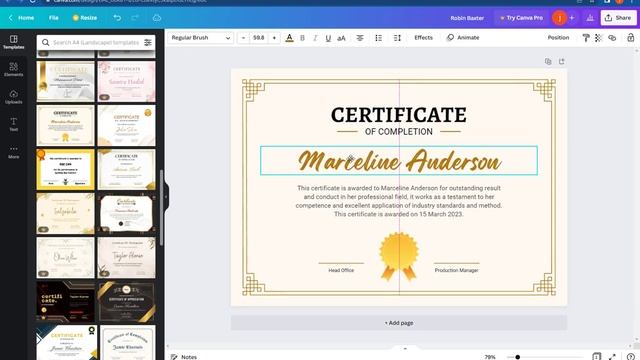The image size is (640, 360).
Task: Select the gold ribbon badge graphic
Action: tap(399, 257)
